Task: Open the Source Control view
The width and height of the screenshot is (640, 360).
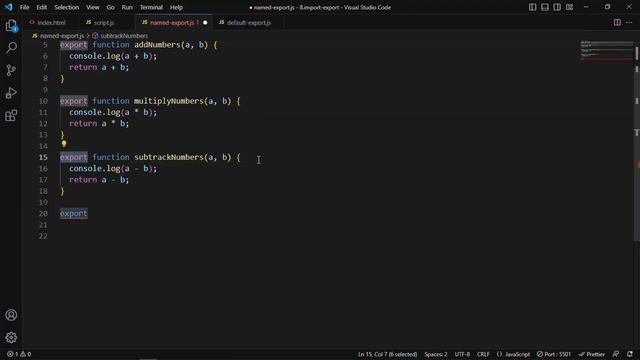Action: click(x=11, y=70)
